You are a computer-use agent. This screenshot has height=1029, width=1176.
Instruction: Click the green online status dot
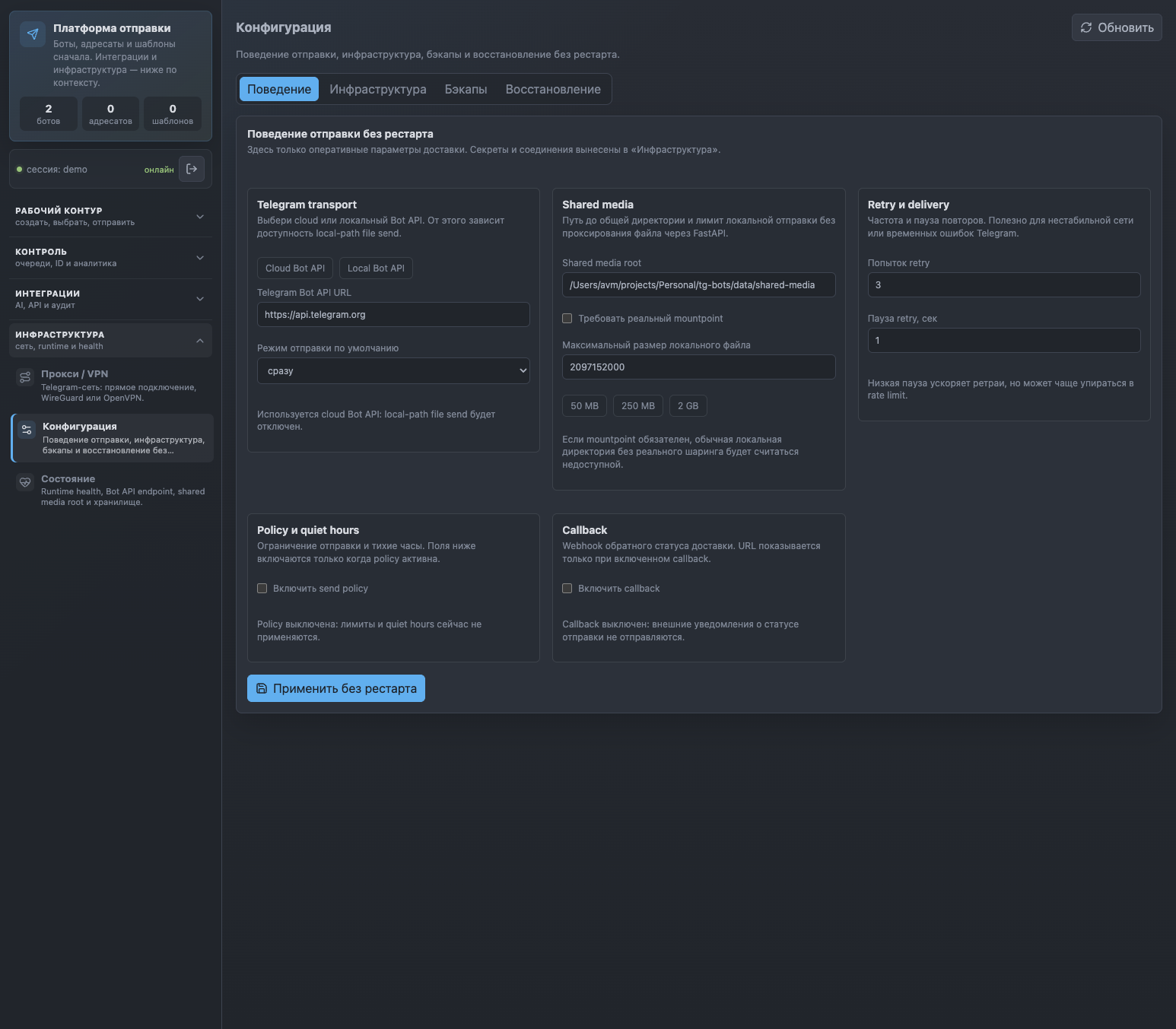[20, 170]
